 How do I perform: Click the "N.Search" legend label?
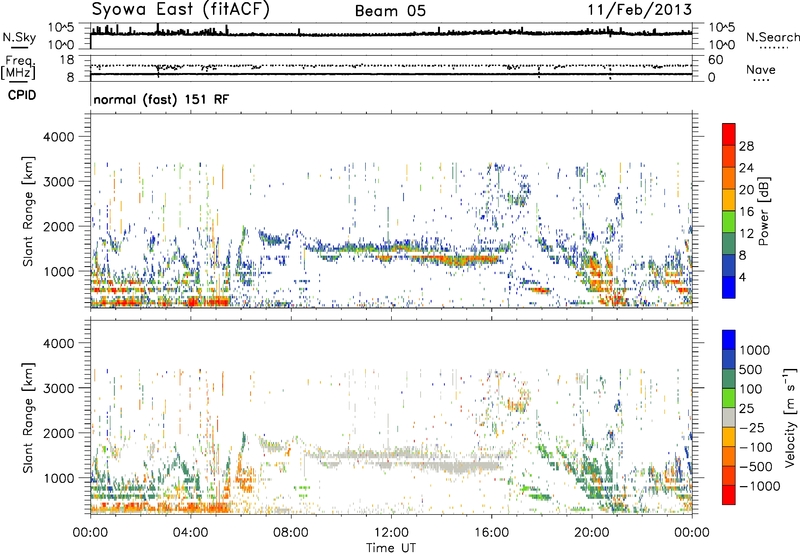pos(772,37)
